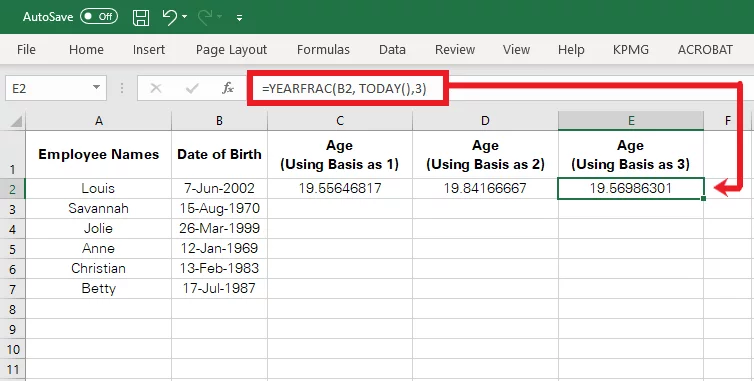Click Age (Using Basis as 1) cell
754x381 pixels.
(340, 154)
